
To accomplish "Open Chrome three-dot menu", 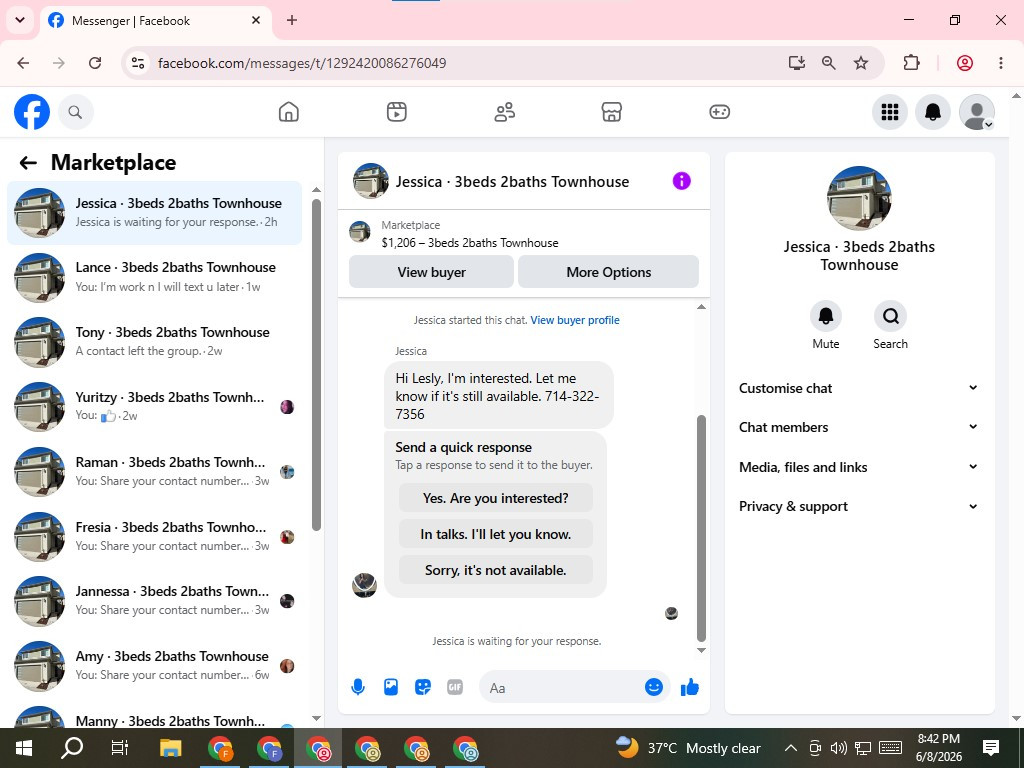I will [x=1000, y=63].
